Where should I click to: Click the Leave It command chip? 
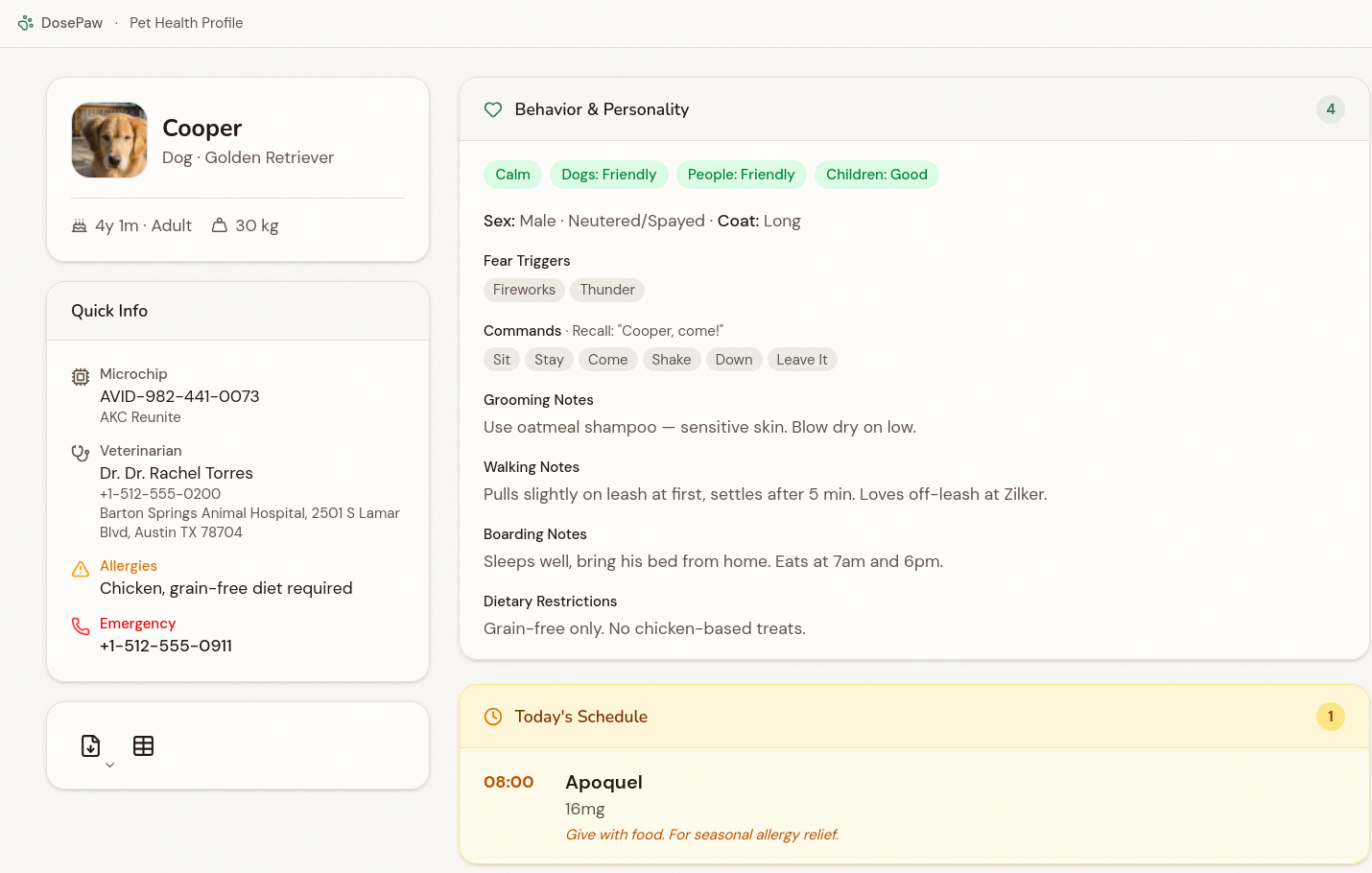click(802, 360)
